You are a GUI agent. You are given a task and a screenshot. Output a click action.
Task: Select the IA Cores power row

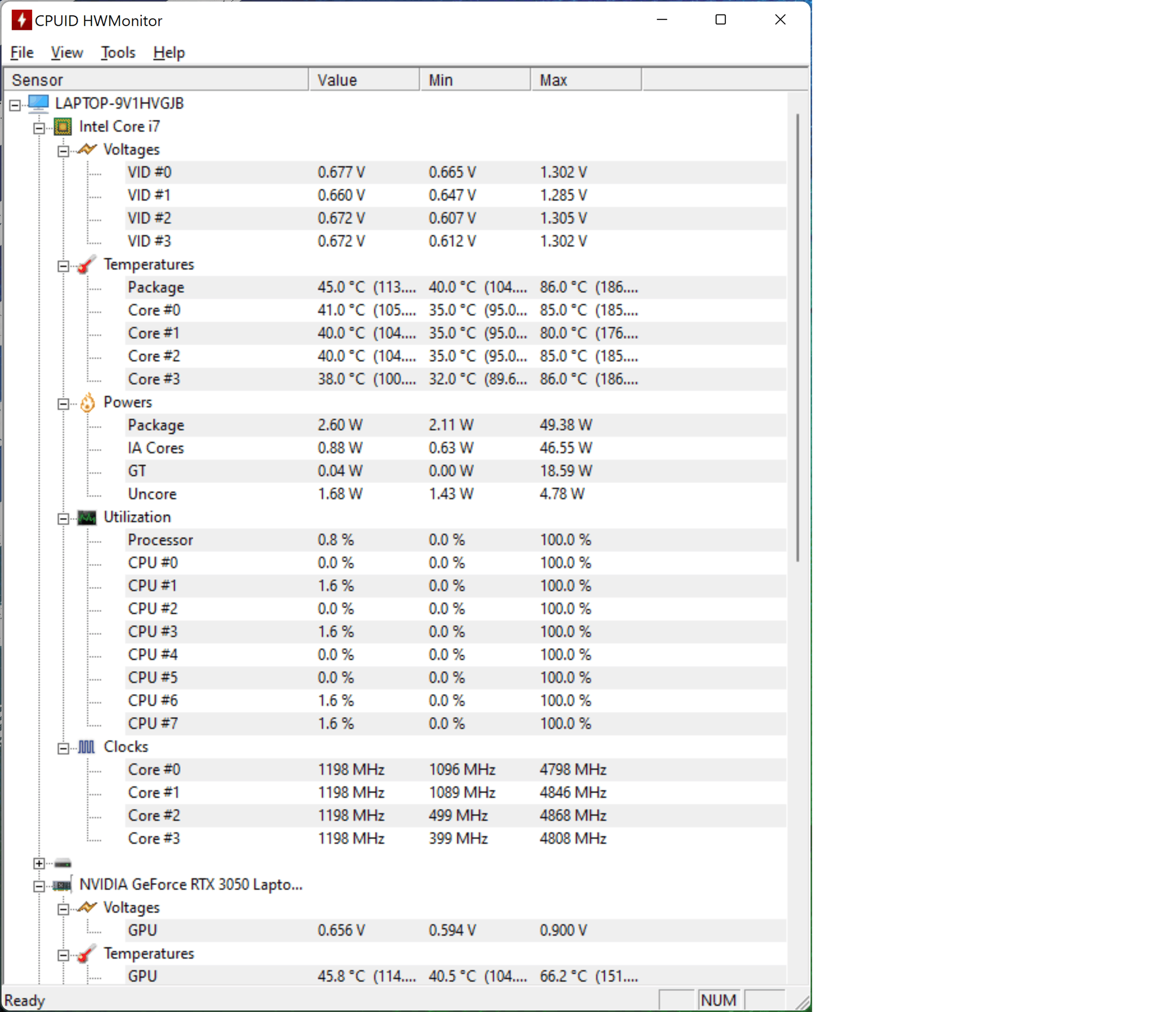(456, 448)
